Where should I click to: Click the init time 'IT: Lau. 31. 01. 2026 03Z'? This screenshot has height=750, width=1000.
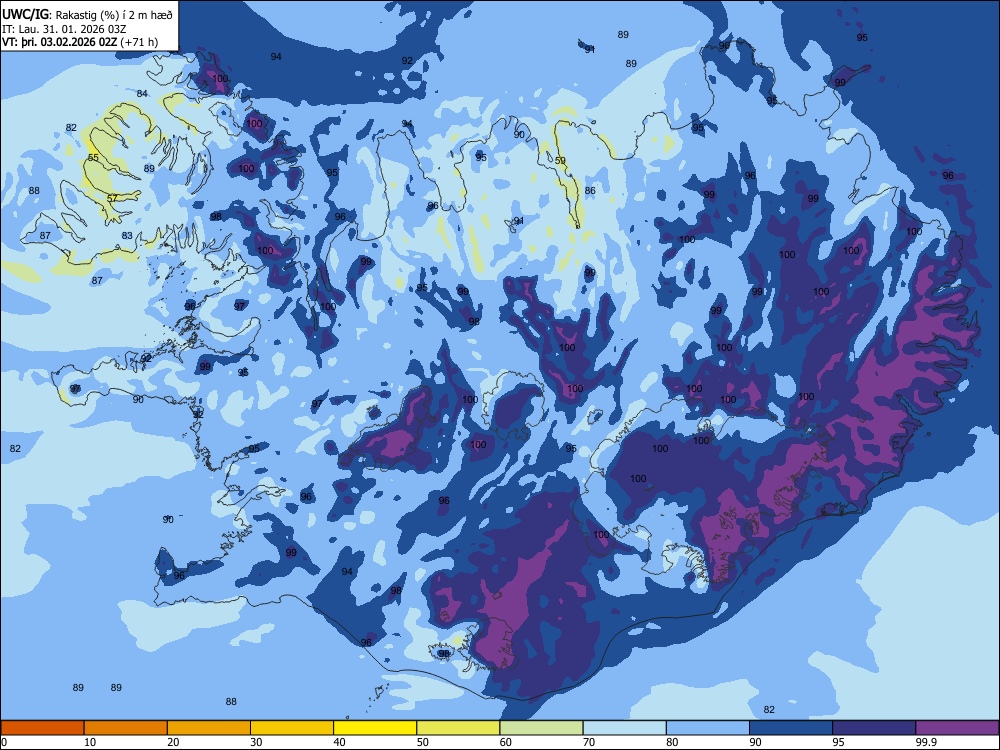coord(64,29)
